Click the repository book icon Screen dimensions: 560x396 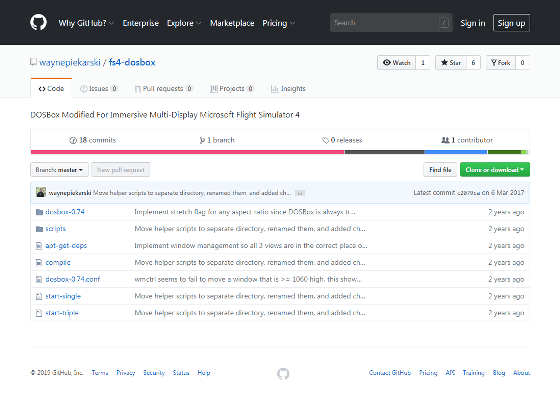tap(33, 62)
